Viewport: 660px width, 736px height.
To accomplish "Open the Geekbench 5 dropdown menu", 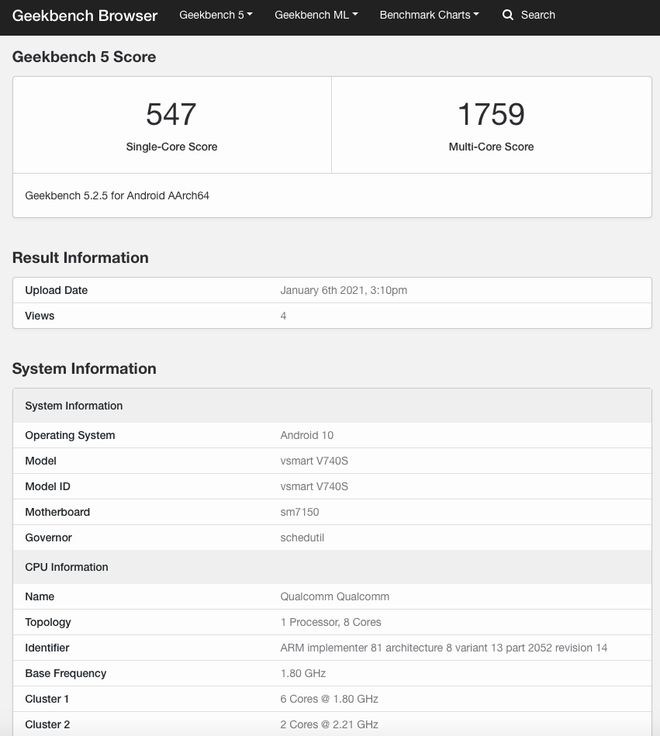I will click(x=215, y=15).
